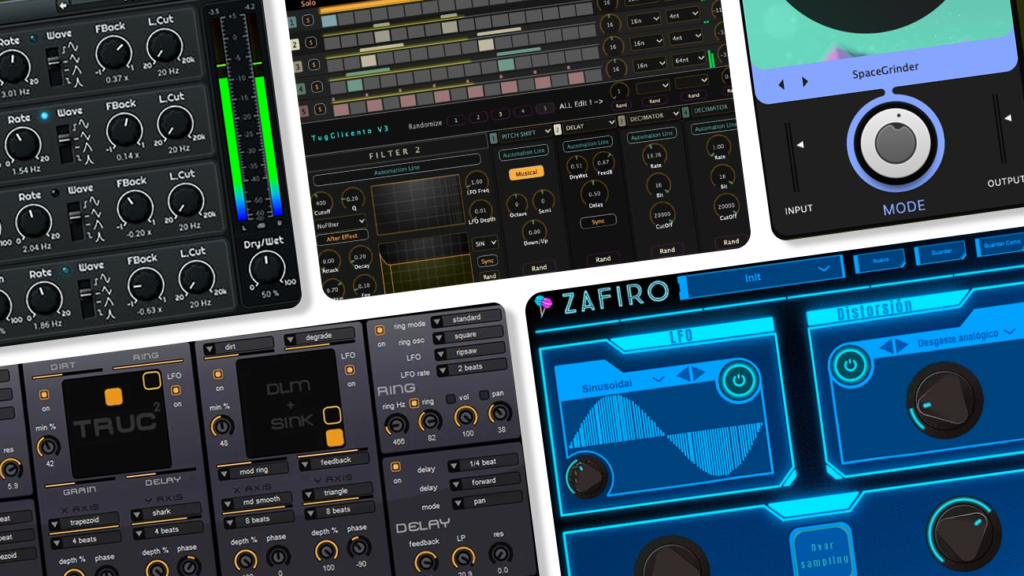Select Randomize slot 3 in TugGlicento
1024x576 pixels.
pos(500,114)
